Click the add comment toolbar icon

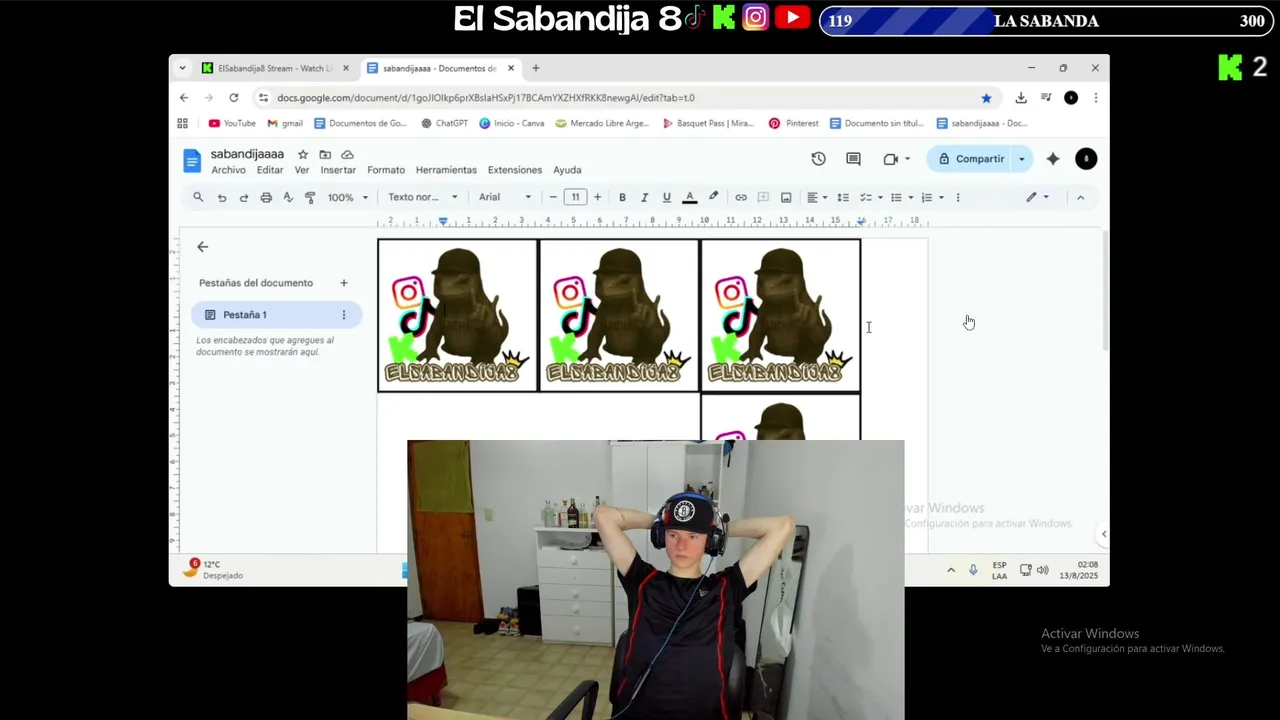coord(763,197)
